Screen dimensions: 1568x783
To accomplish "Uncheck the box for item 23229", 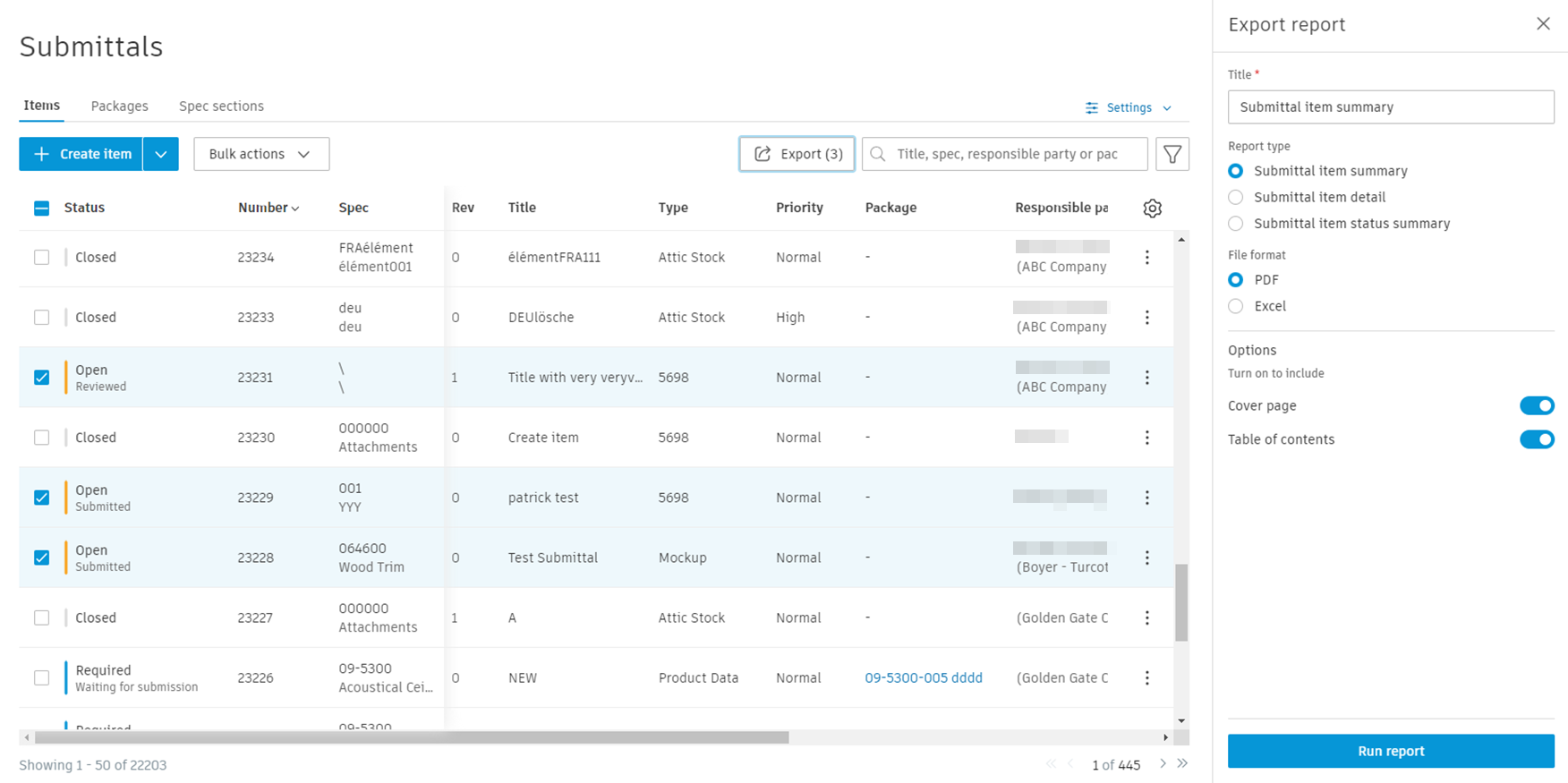I will pos(41,498).
